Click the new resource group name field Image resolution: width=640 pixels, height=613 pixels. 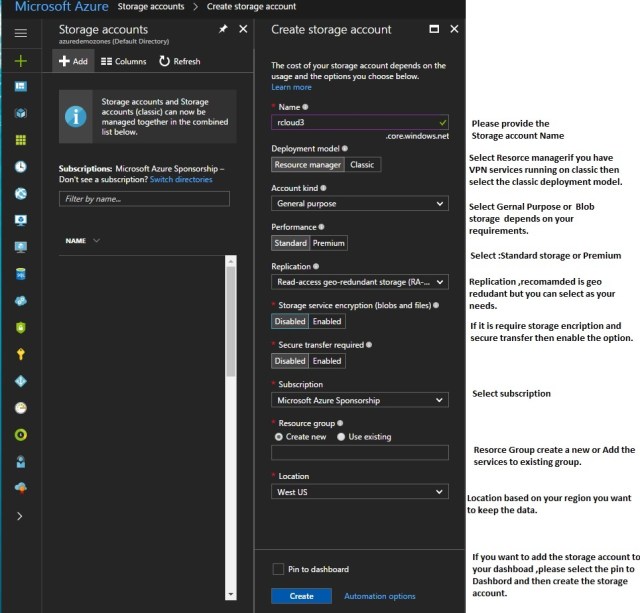[360, 453]
